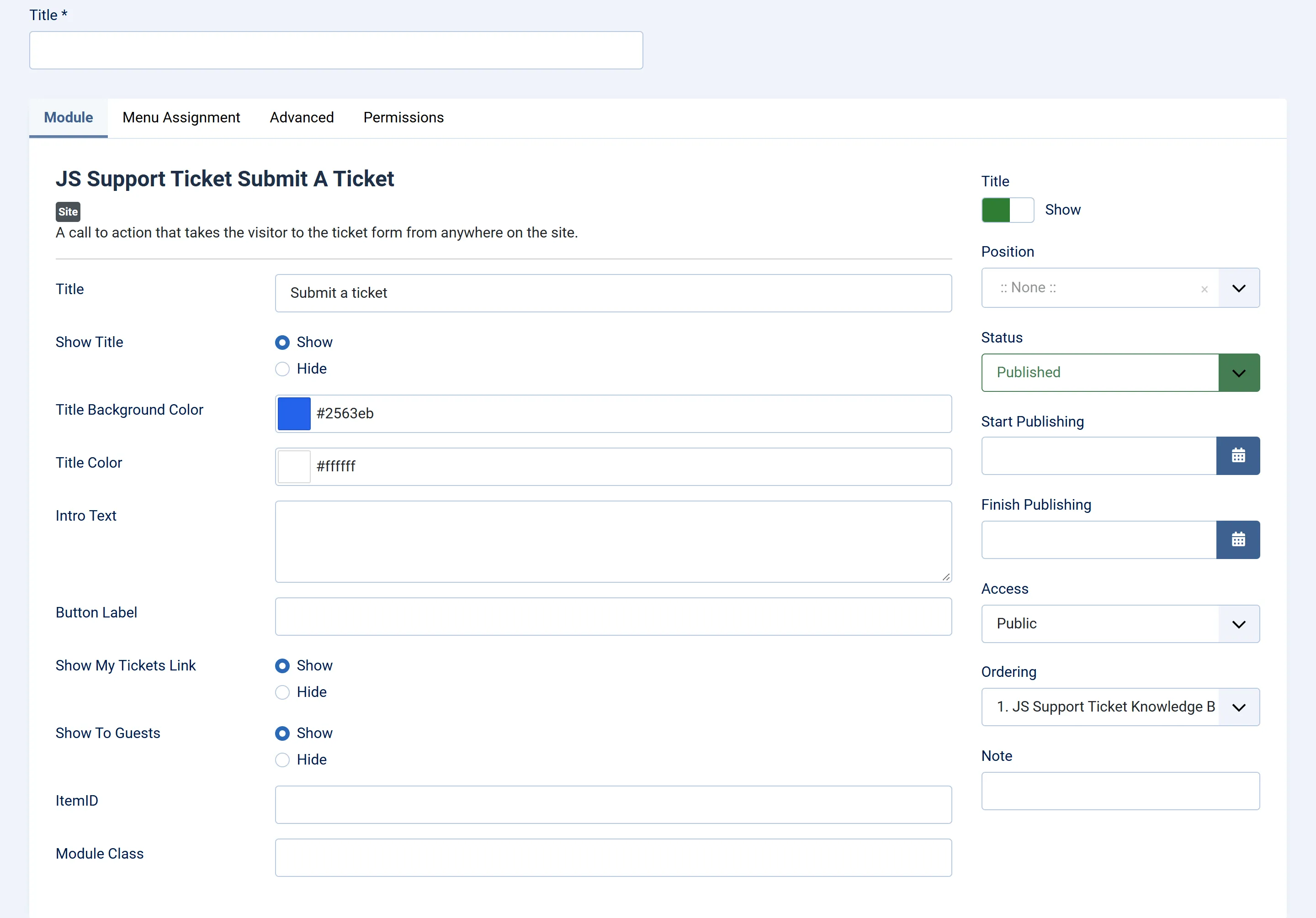
Task: Focus the ItemID field
Action: pos(613,805)
